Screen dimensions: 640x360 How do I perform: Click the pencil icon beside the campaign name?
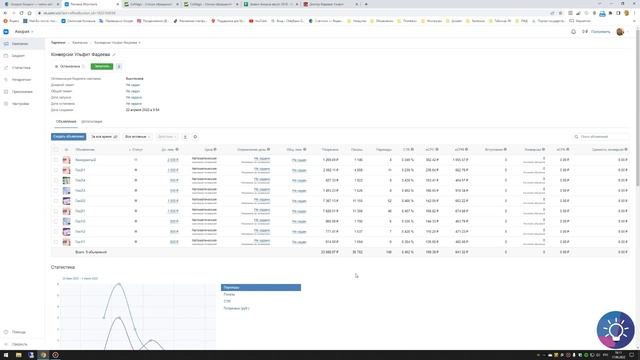[114, 55]
